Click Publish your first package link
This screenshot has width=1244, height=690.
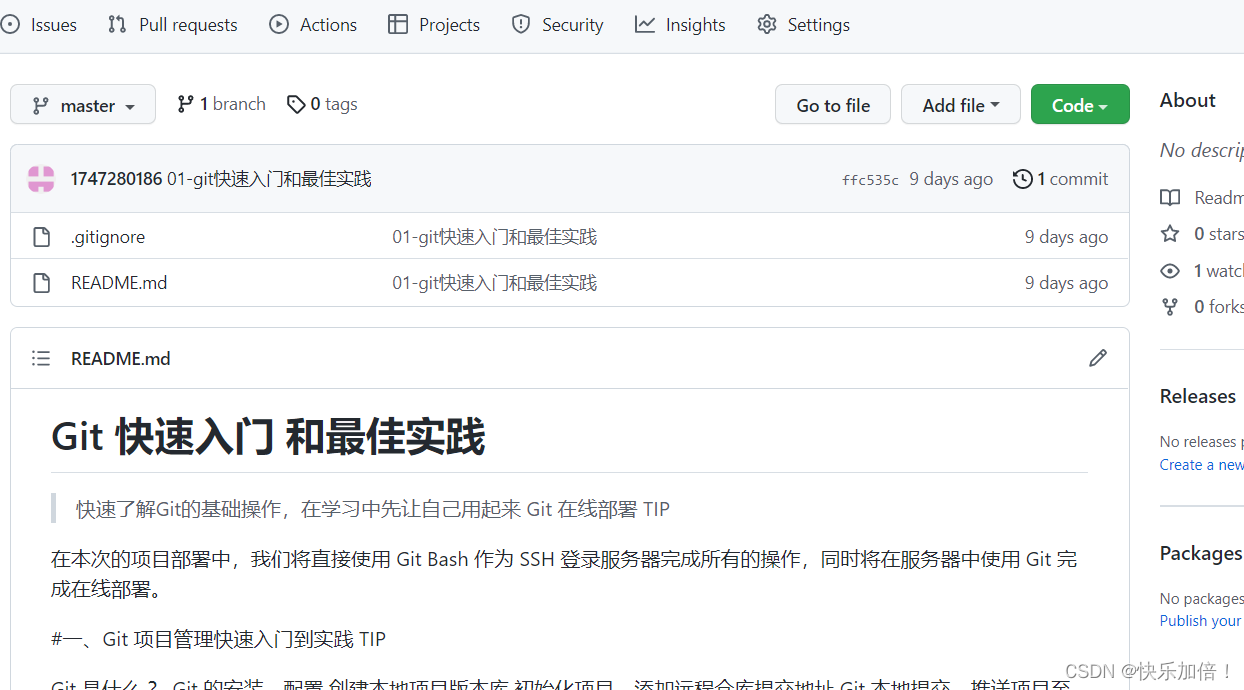[1202, 621]
